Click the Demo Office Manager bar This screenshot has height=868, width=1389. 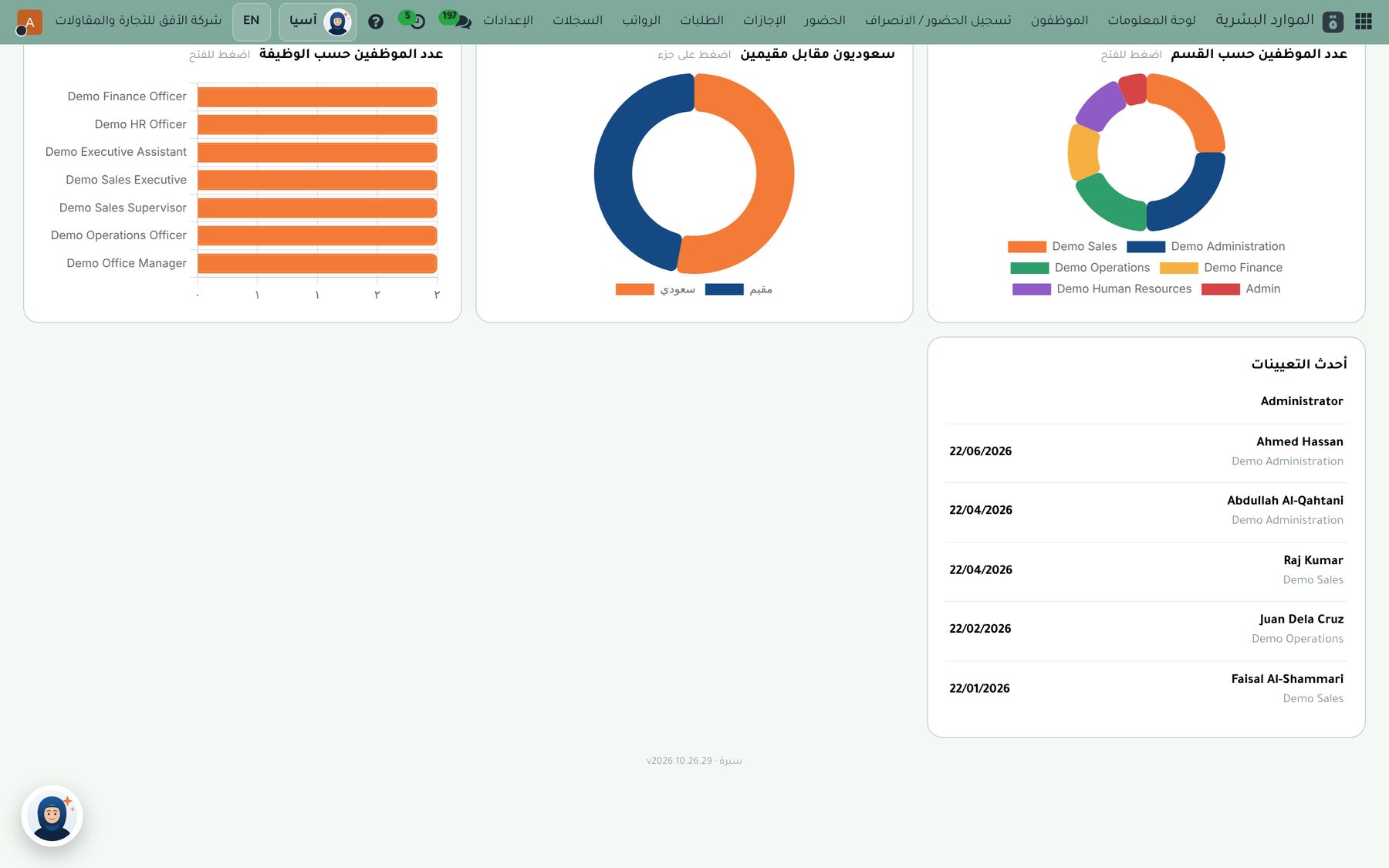tap(317, 264)
